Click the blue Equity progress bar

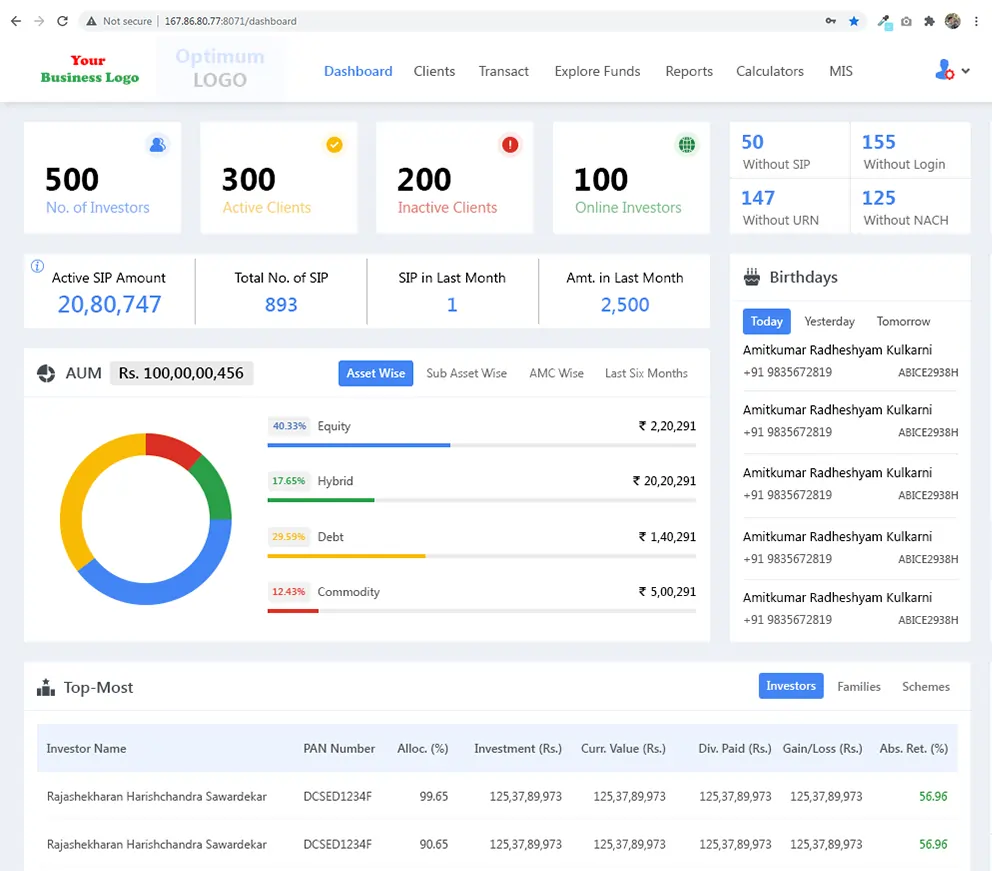[x=359, y=445]
